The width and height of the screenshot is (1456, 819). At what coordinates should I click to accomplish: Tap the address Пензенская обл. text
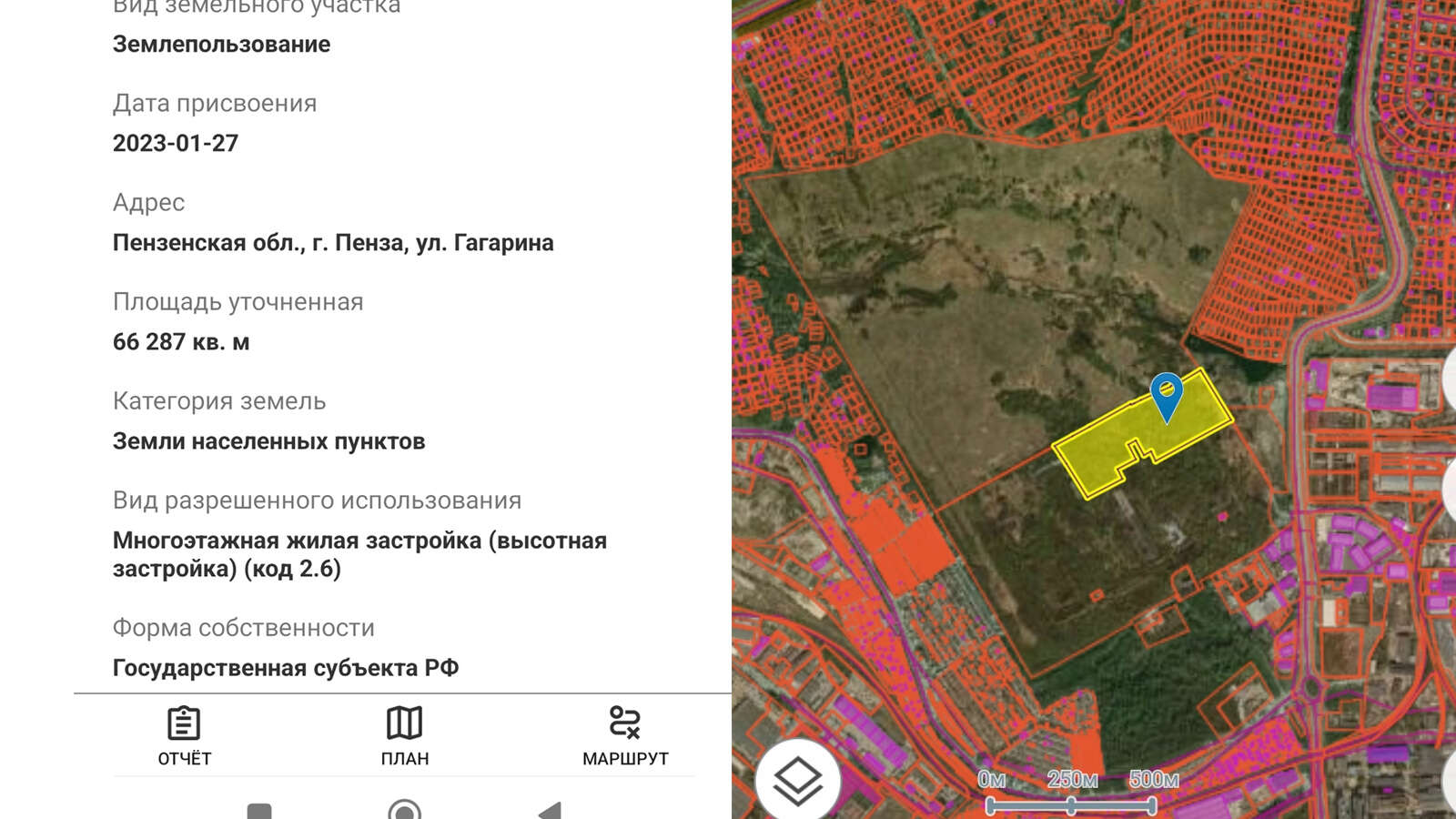point(333,243)
